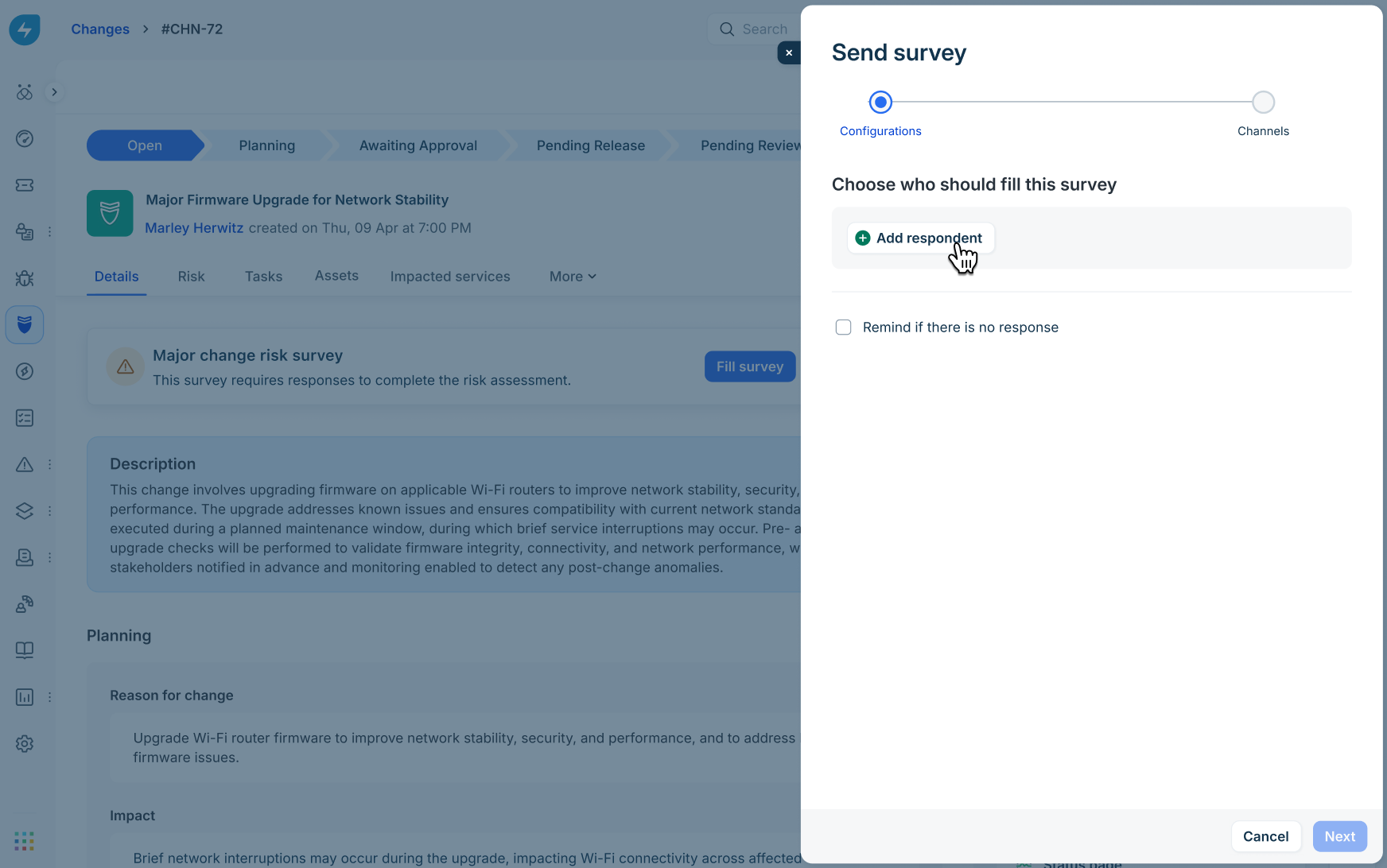Click the search magnifier icon
The image size is (1387, 868).
[727, 29]
